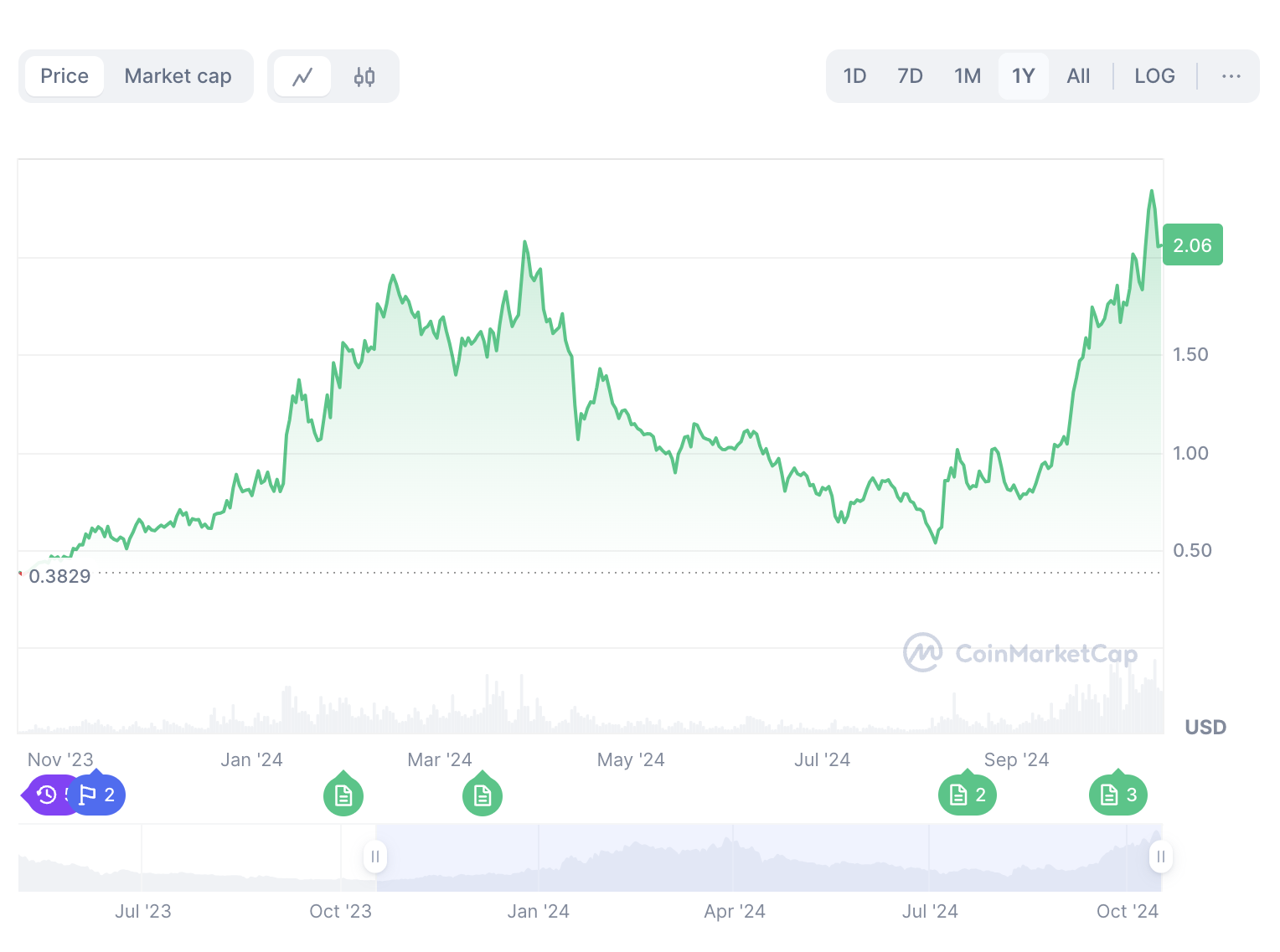This screenshot has height=952, width=1280.
Task: Click the Apr '24 navigator label
Action: coord(735,911)
